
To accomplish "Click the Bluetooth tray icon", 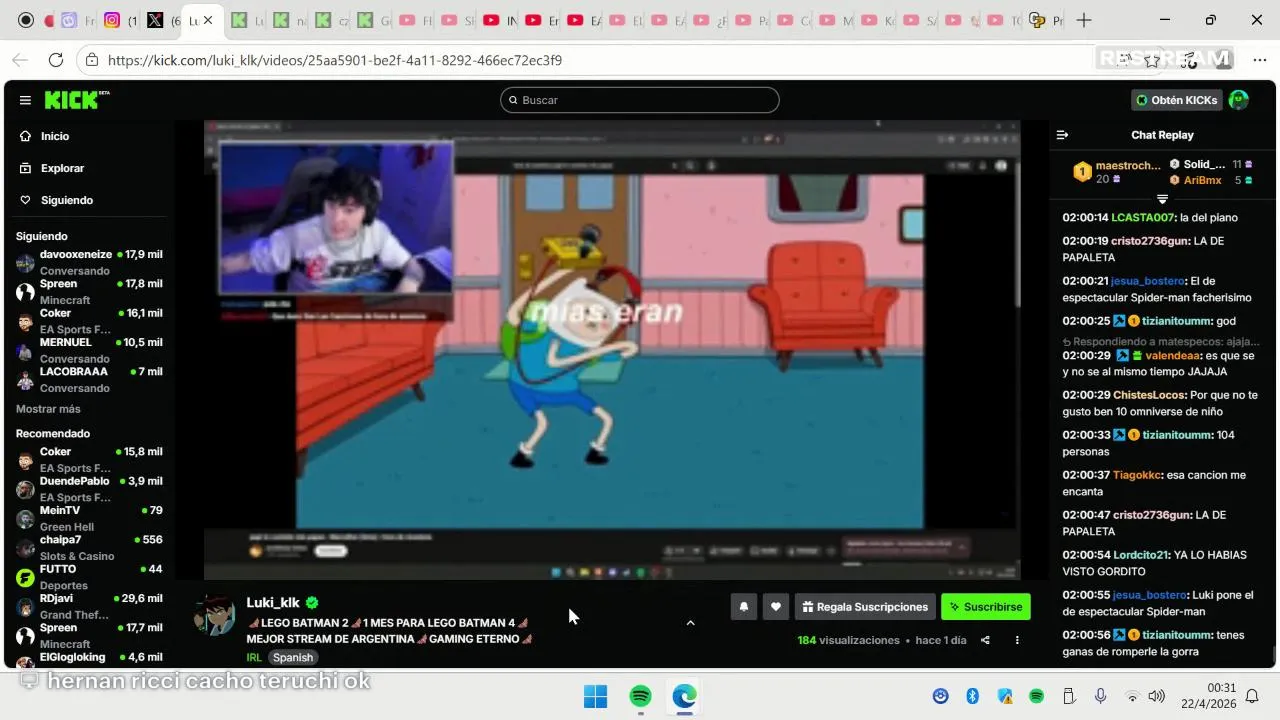I will tap(972, 696).
